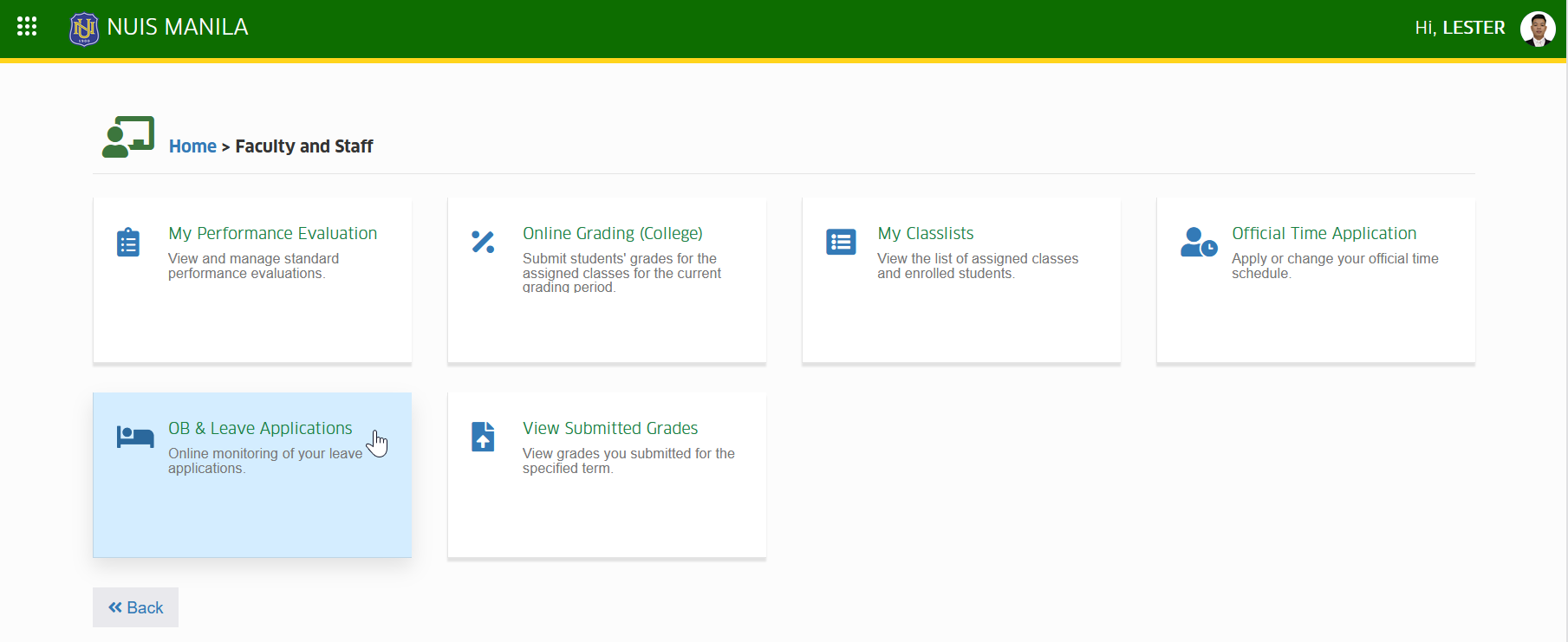Click the clipboard icon for Performance Evaluation
The width and height of the screenshot is (1568, 642).
point(128,243)
